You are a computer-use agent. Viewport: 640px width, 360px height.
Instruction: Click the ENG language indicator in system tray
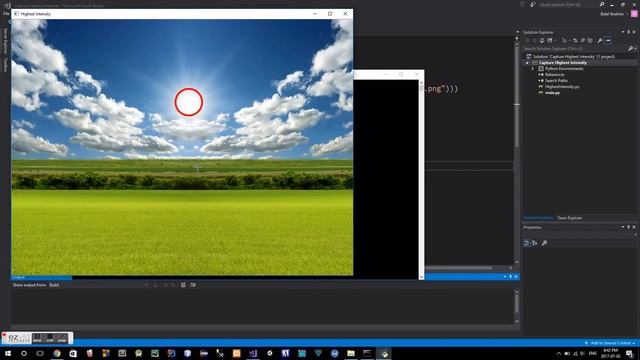(593, 353)
